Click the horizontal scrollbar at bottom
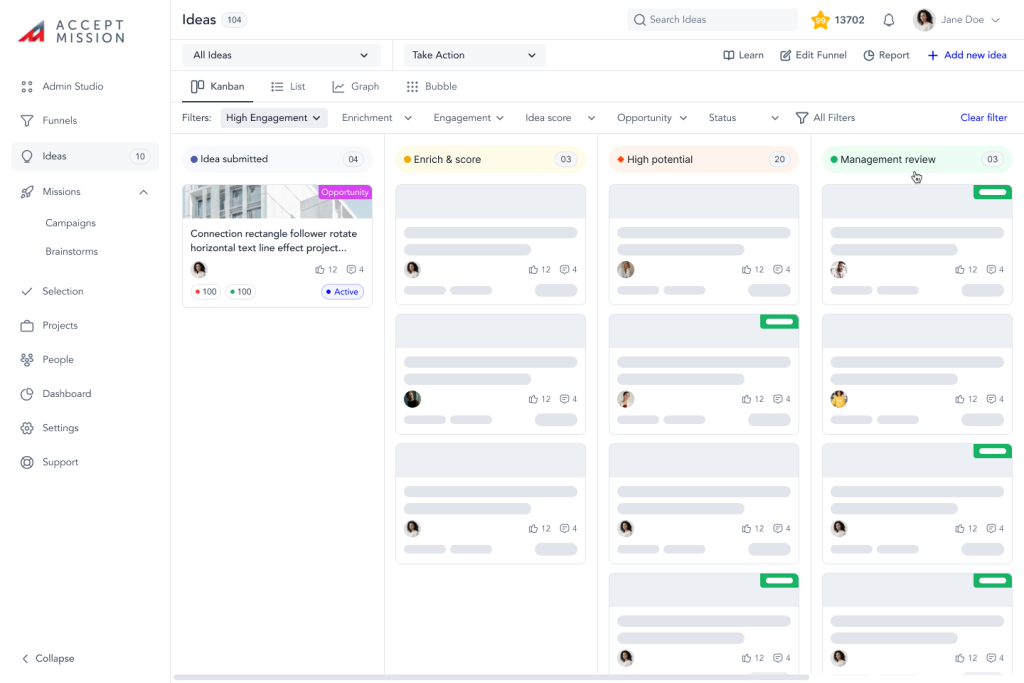 [x=490, y=677]
